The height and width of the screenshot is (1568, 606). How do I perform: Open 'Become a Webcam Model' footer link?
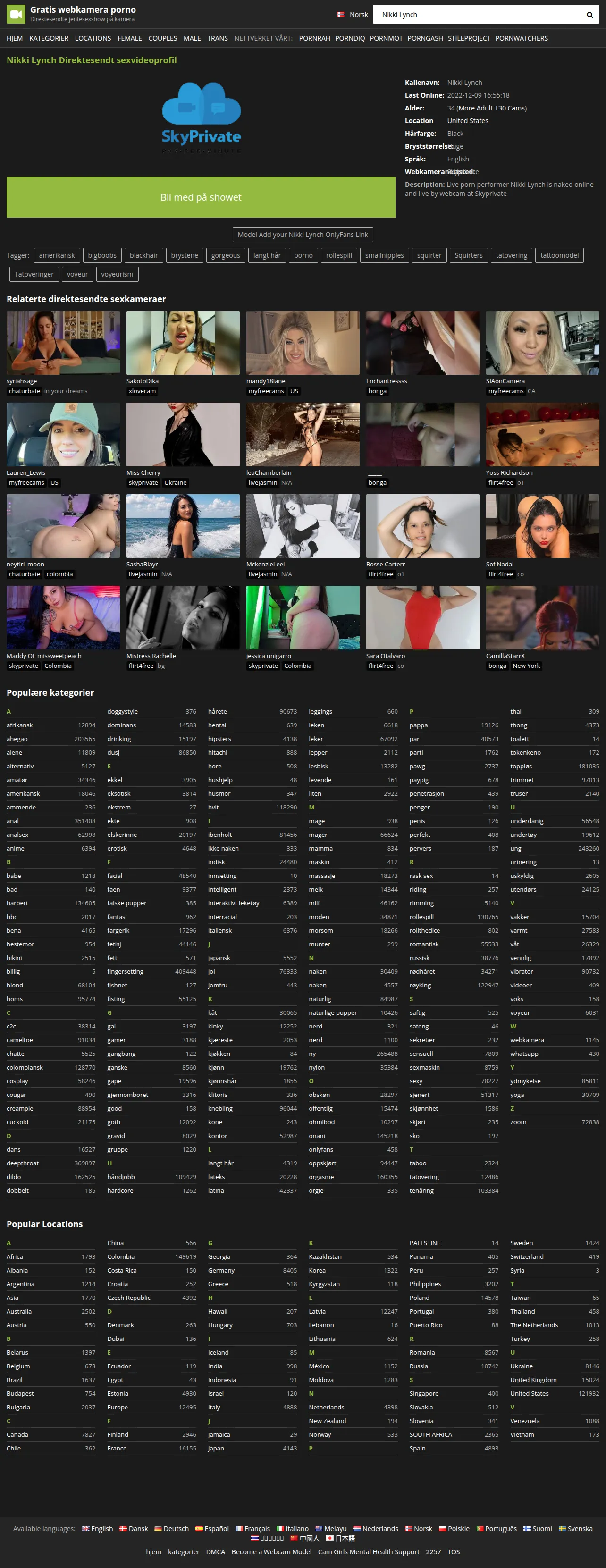[x=271, y=1551]
